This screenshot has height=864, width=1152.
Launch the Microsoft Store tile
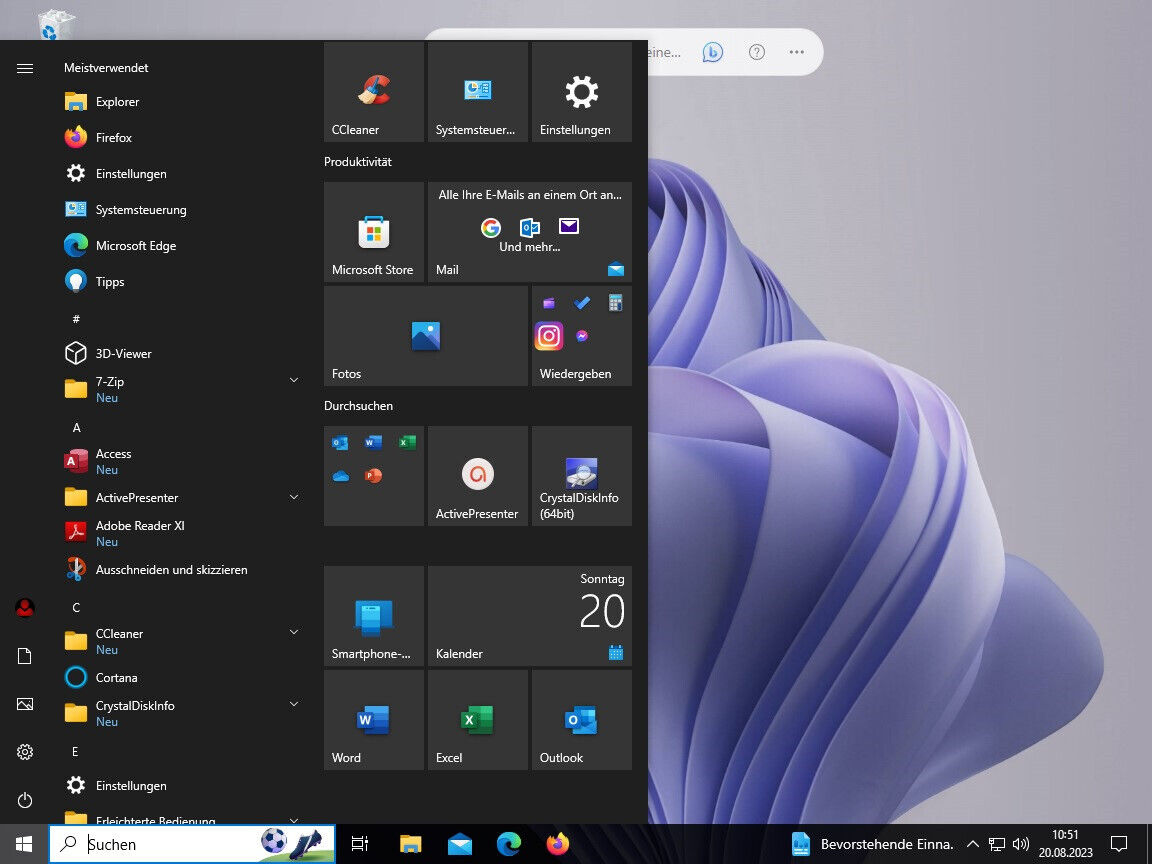374,232
